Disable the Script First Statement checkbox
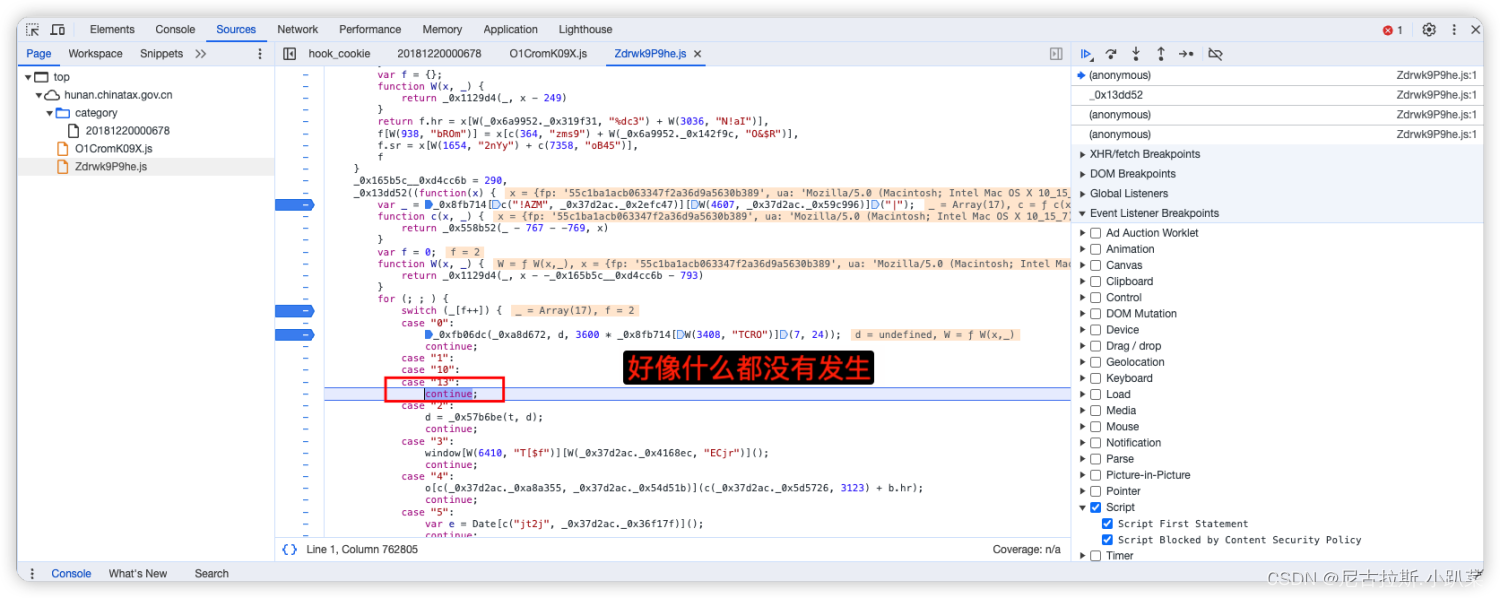Screen dimensions: 1500x598 (x=1106, y=523)
